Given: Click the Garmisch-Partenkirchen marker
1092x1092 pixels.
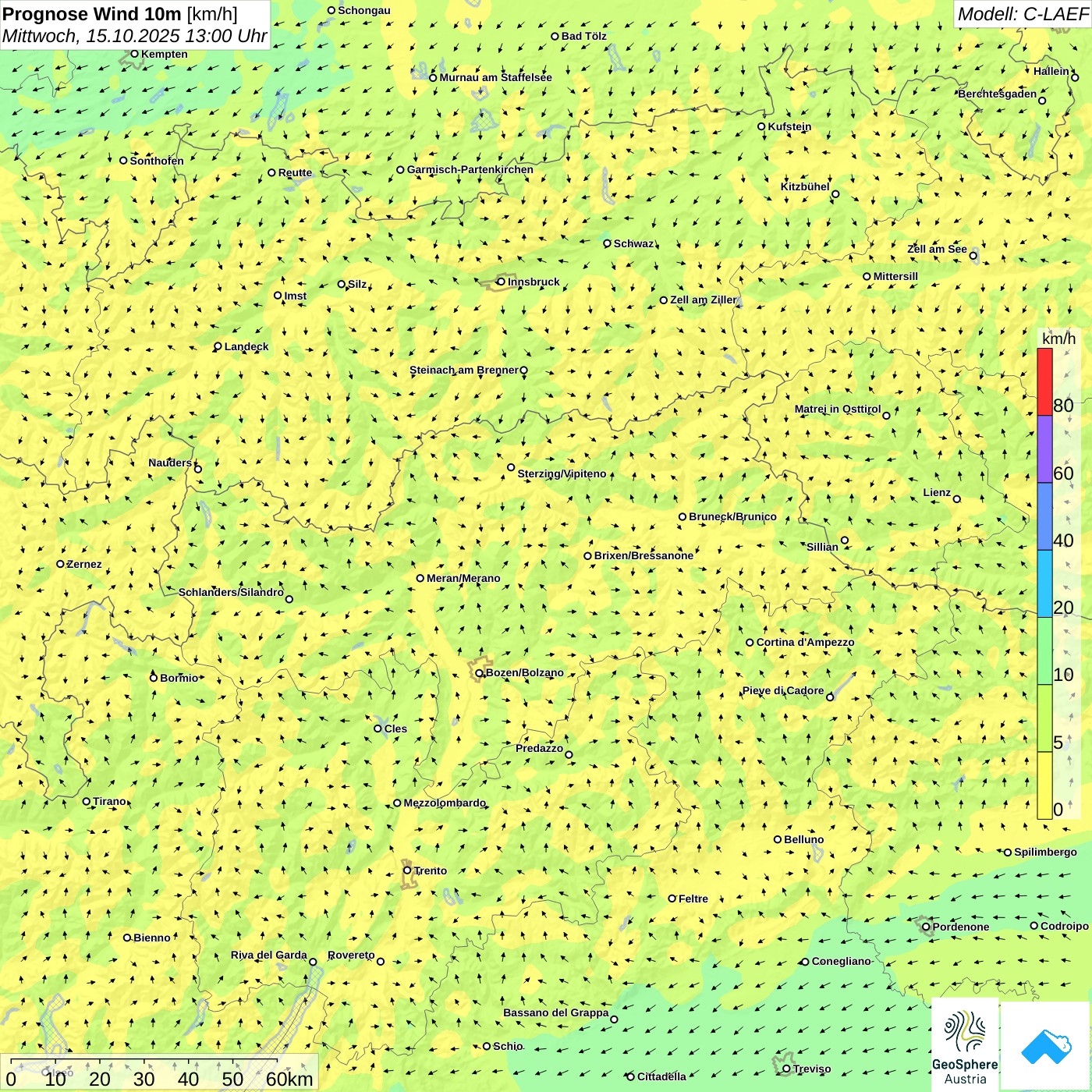Looking at the screenshot, I should click(400, 169).
